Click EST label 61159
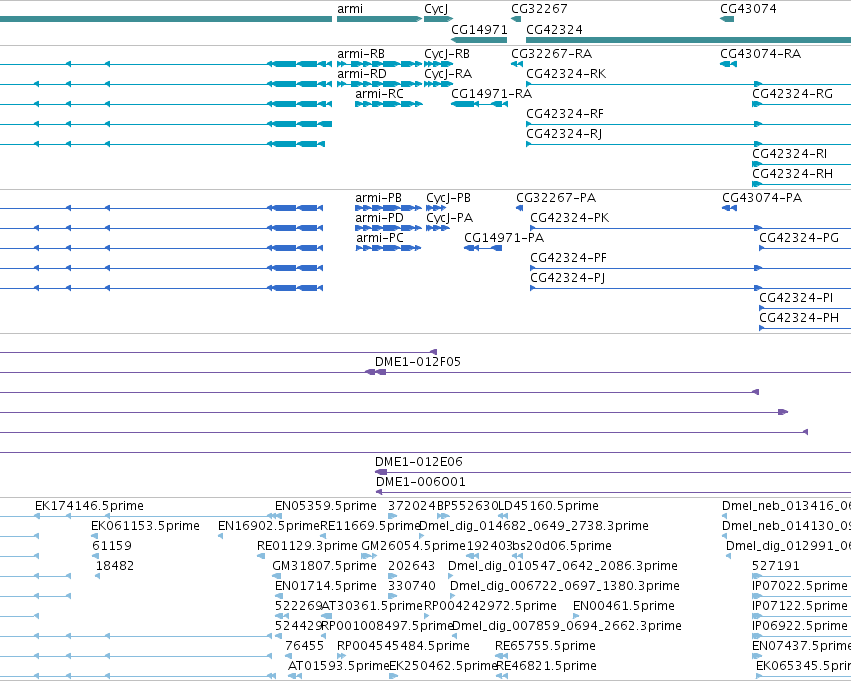Viewport: 851px width, 681px height. coord(112,546)
